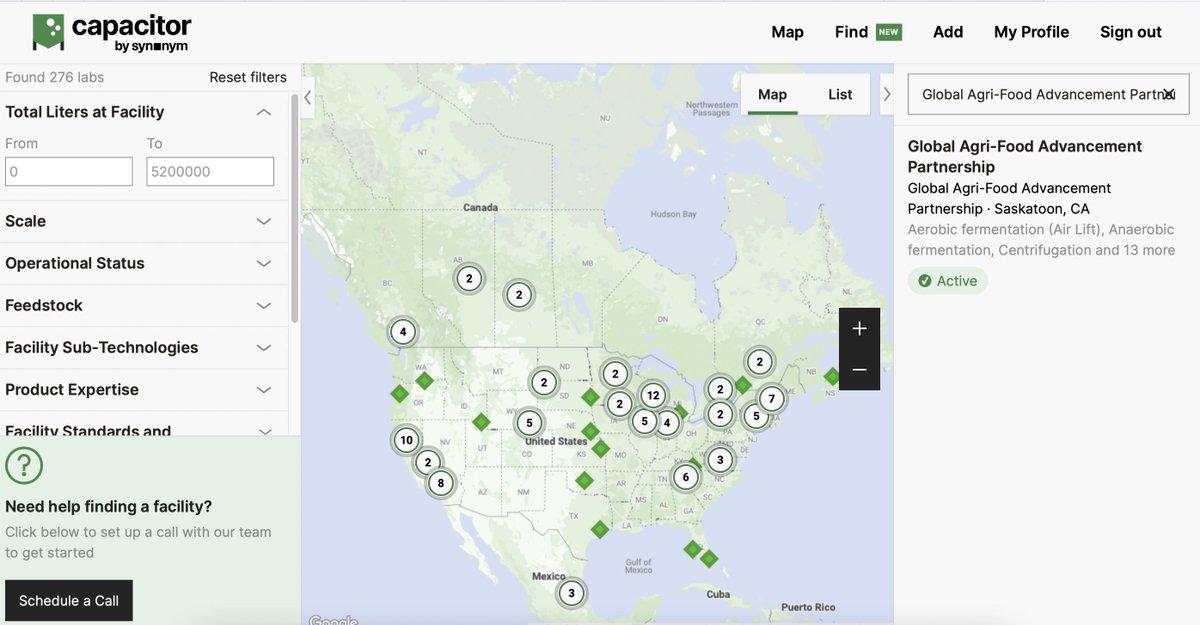Click the question mark help icon

click(24, 465)
